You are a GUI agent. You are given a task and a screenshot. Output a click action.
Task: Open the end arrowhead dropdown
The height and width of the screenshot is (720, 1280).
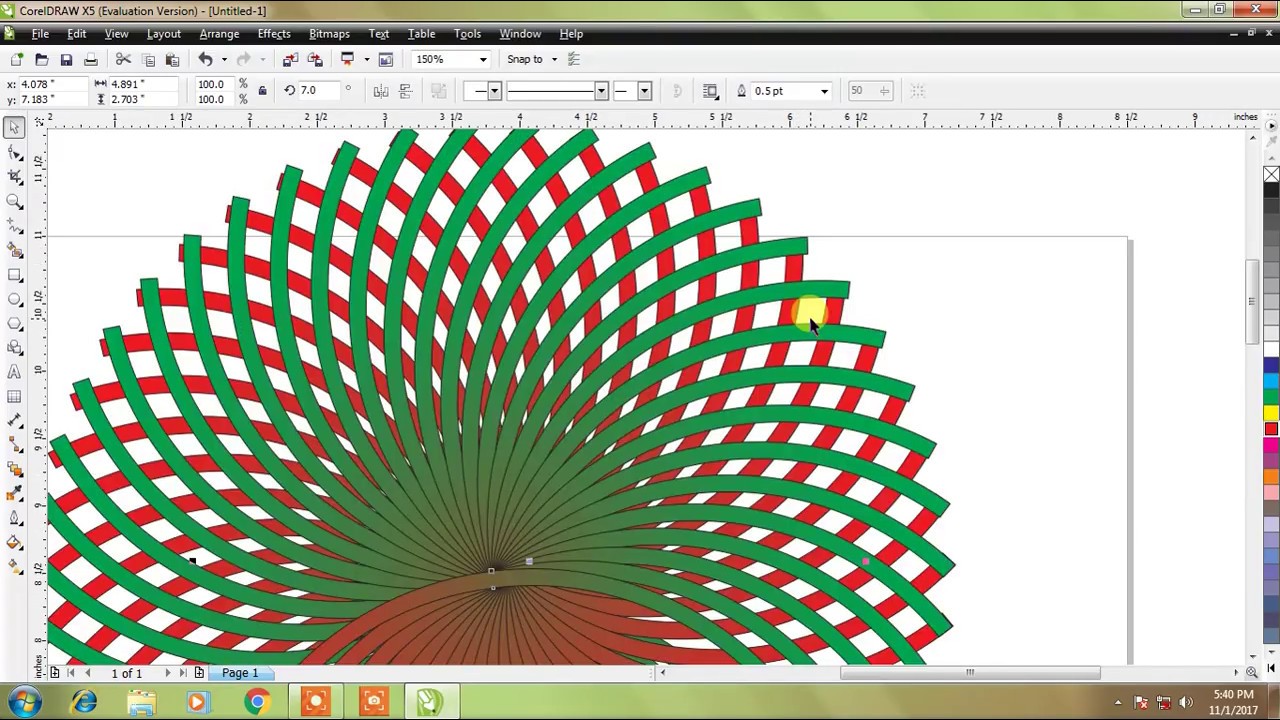[643, 91]
